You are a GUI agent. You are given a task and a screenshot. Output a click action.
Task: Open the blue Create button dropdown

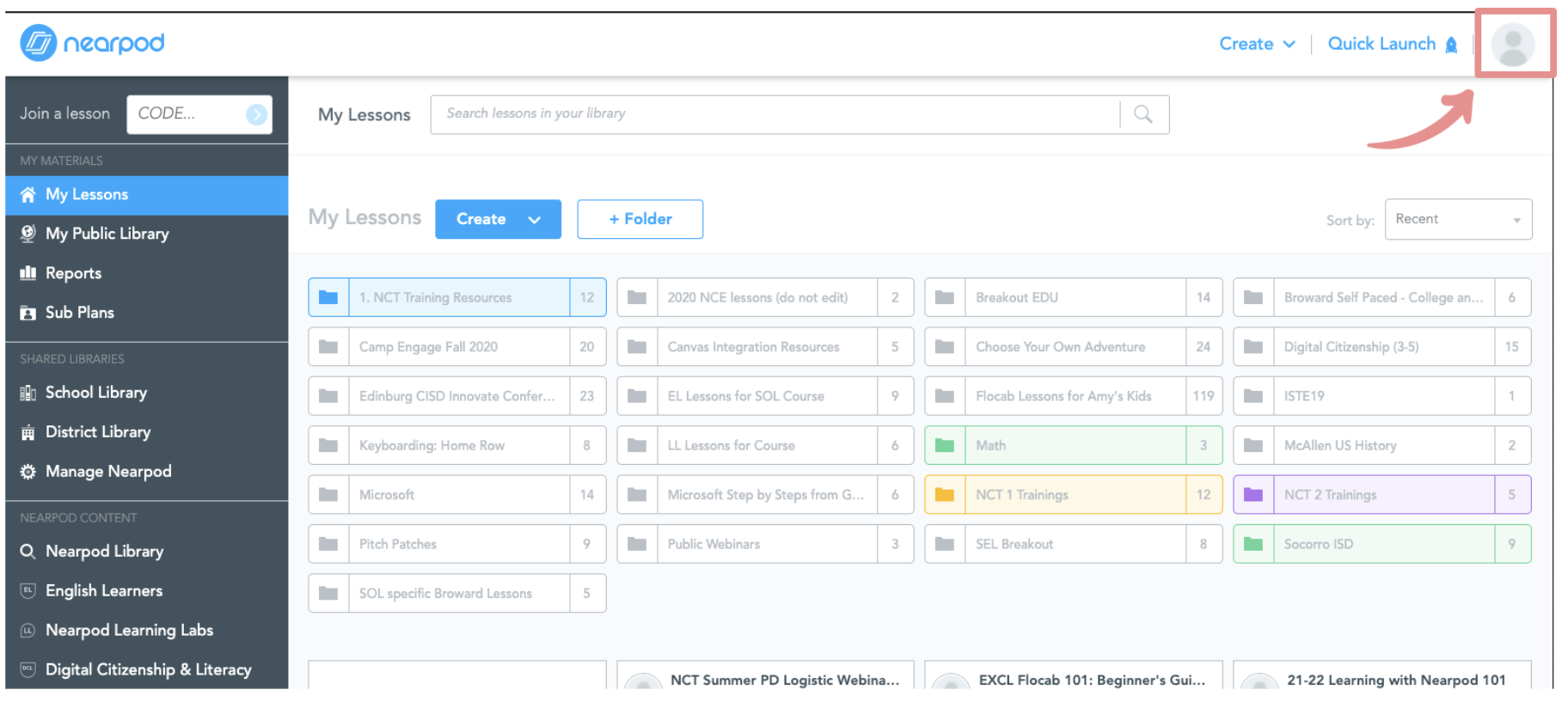pos(498,219)
